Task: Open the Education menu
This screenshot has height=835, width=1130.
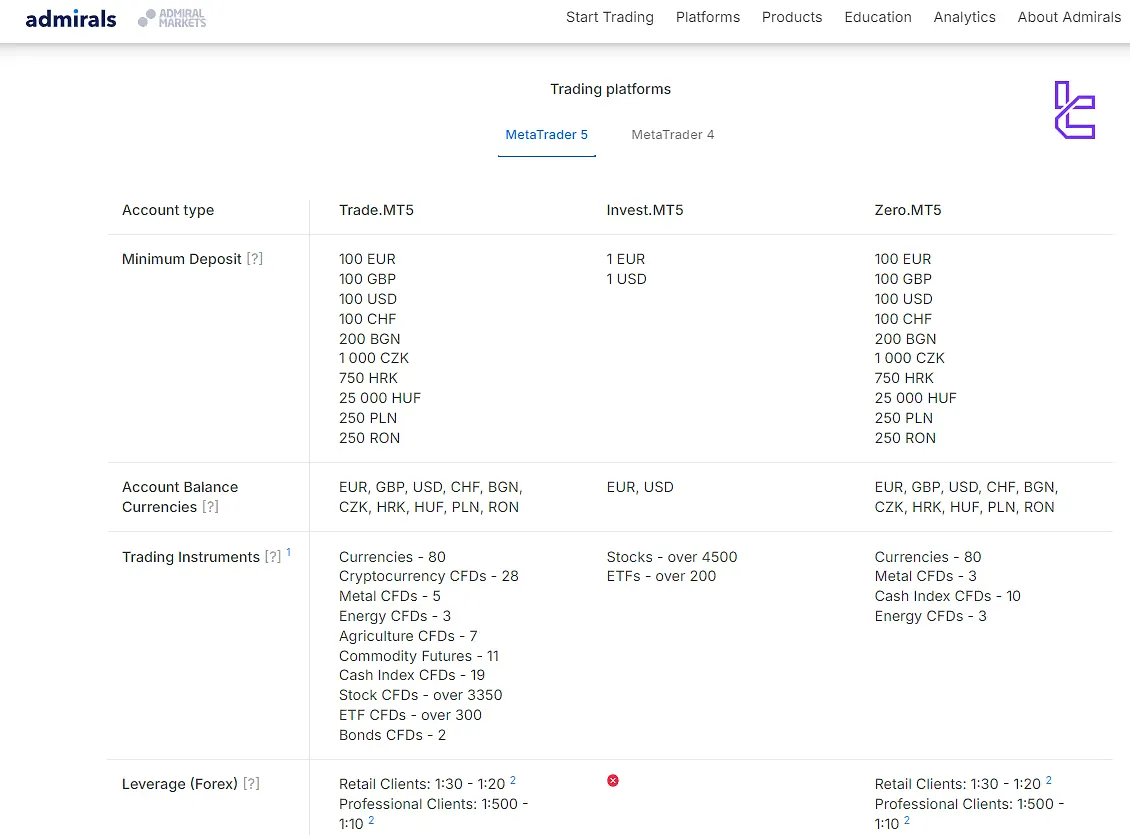Action: coord(878,17)
